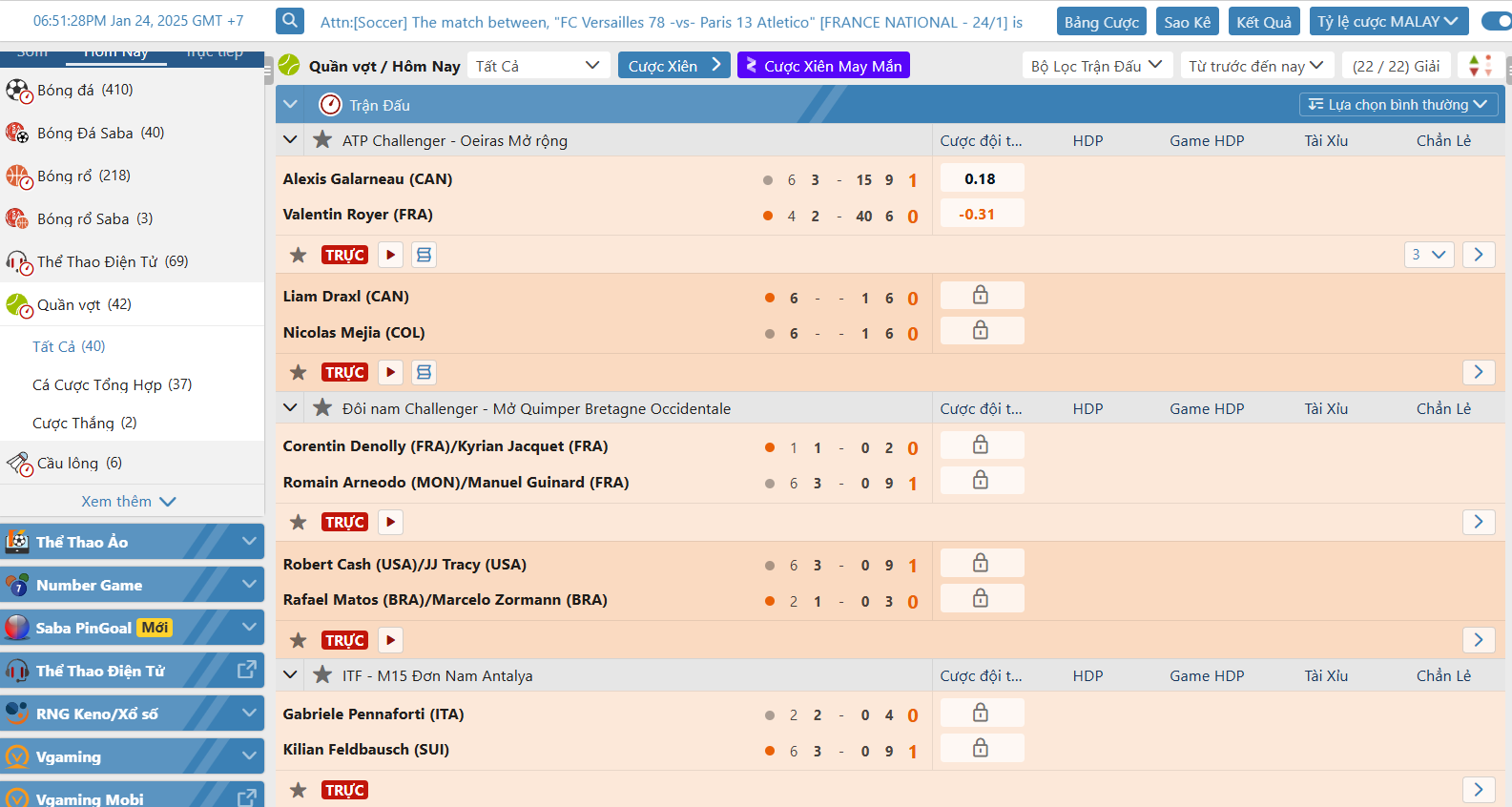Select Cược Thắng (2) sub-item

[85, 423]
